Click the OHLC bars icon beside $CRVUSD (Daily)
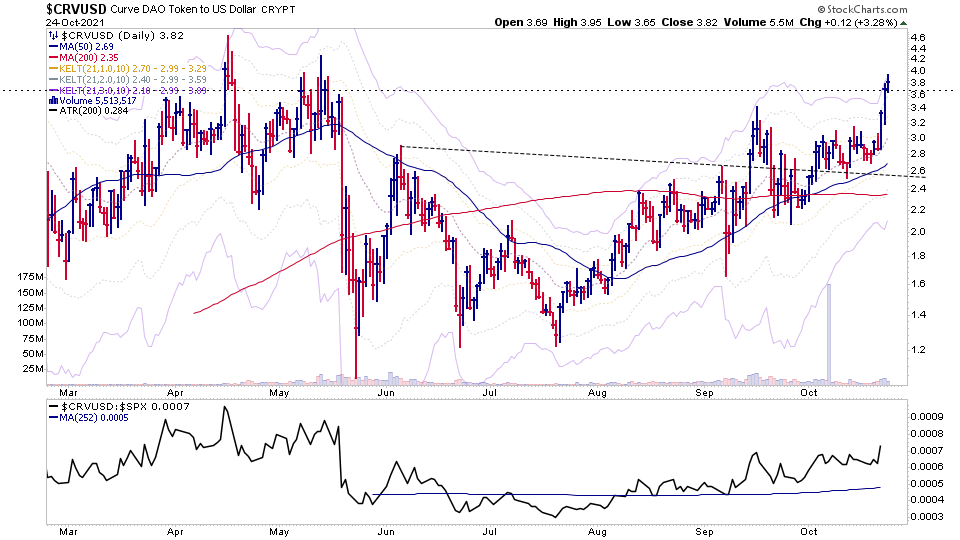 [x=53, y=36]
